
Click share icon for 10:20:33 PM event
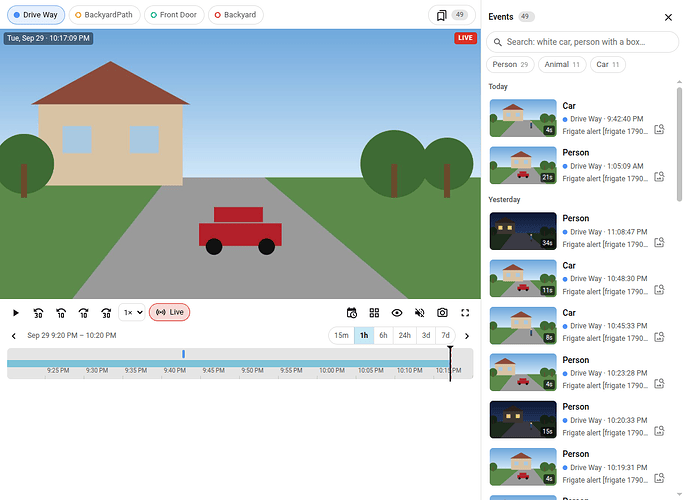[x=660, y=431]
